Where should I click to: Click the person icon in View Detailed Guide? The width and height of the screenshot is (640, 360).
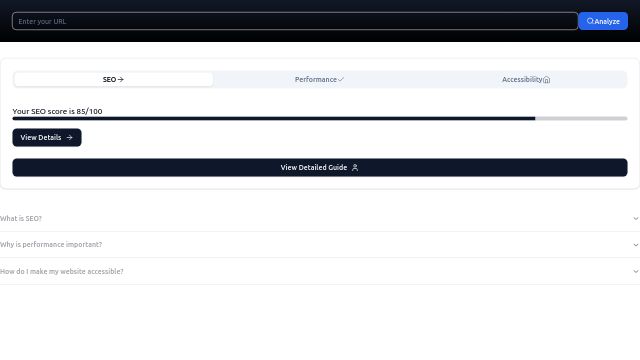click(355, 167)
